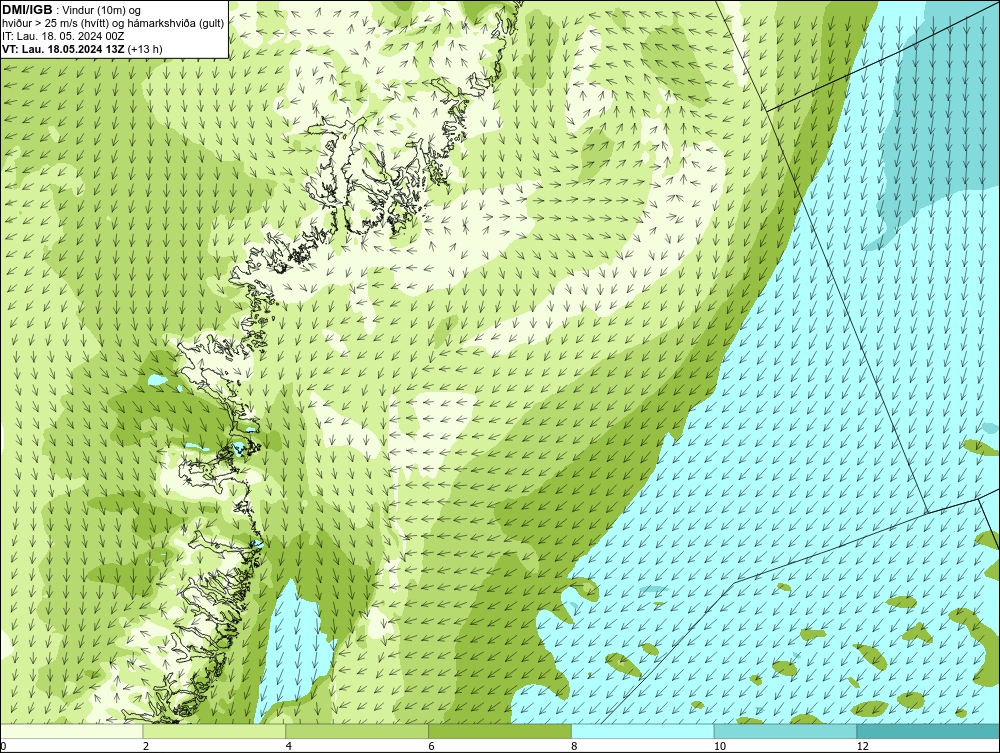Click the 2–4 m/s light green legend swatch

coord(214,731)
